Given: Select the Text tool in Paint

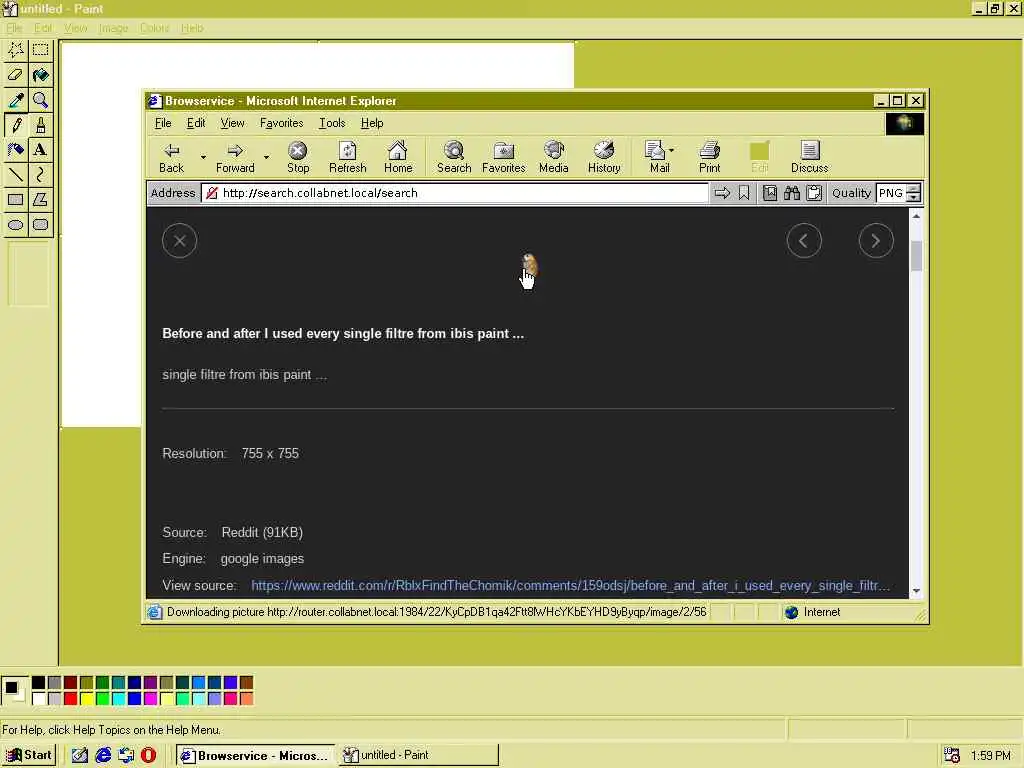Looking at the screenshot, I should [40, 150].
